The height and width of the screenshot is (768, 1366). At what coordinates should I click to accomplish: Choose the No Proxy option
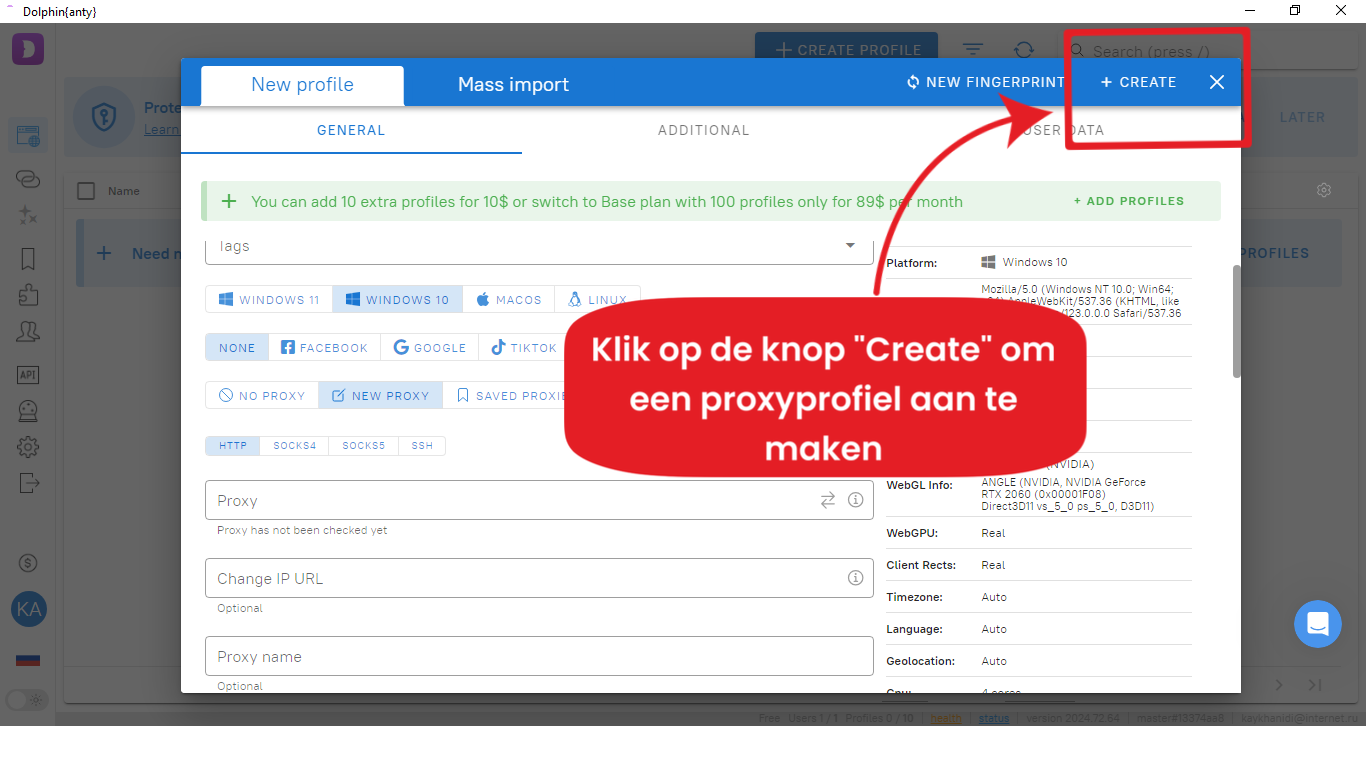262,395
